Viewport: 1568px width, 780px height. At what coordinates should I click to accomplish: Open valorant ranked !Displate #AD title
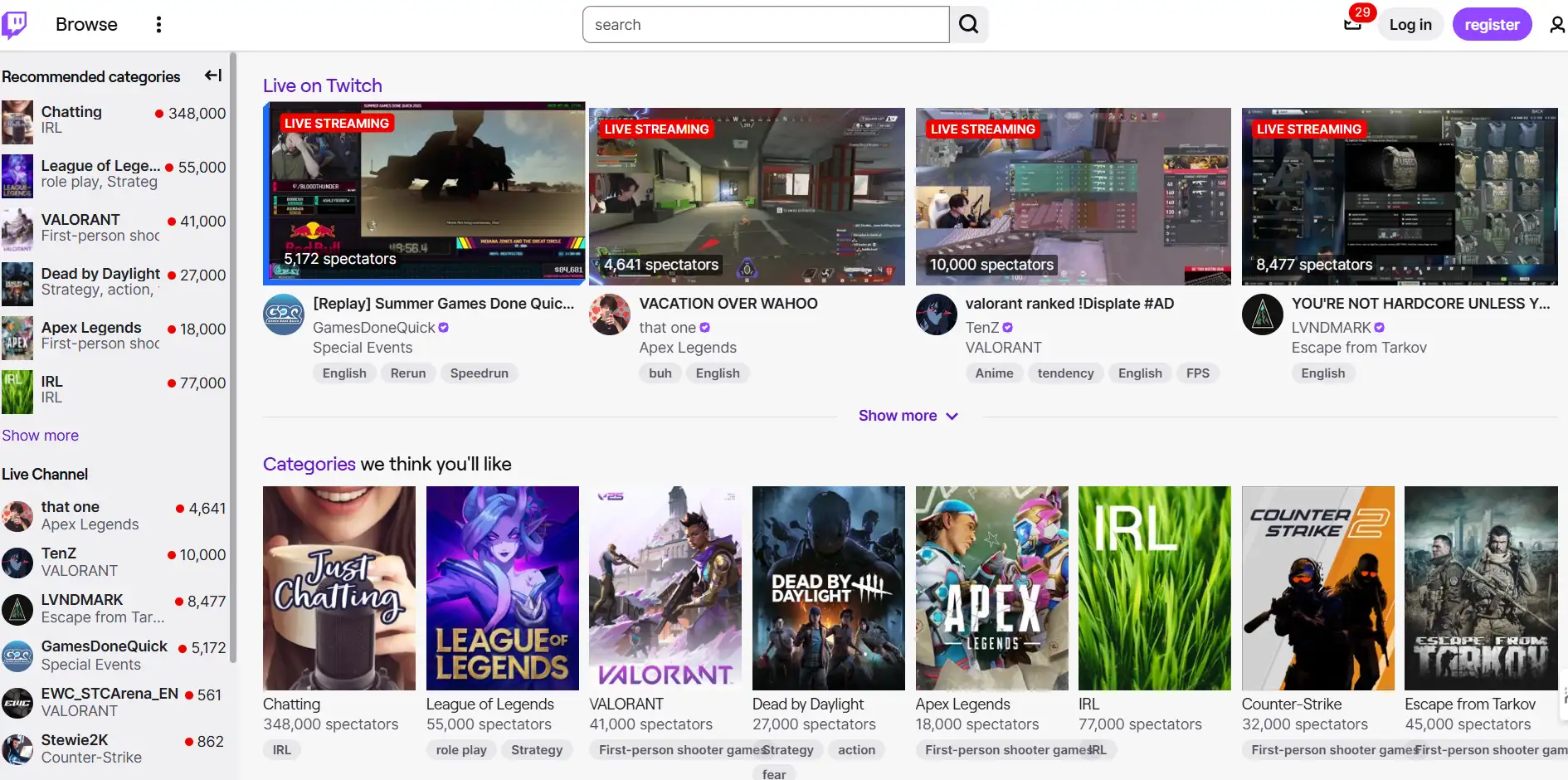click(x=1069, y=304)
